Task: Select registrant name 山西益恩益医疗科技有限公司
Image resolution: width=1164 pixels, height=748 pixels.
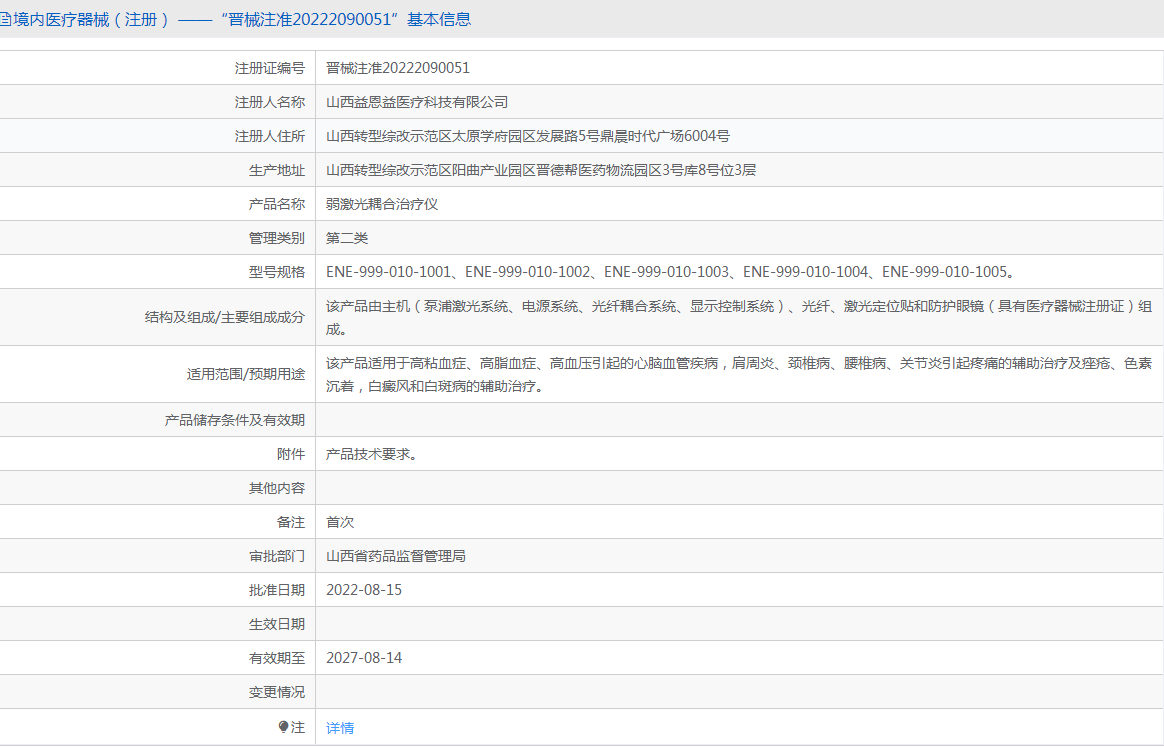Action: pos(417,102)
